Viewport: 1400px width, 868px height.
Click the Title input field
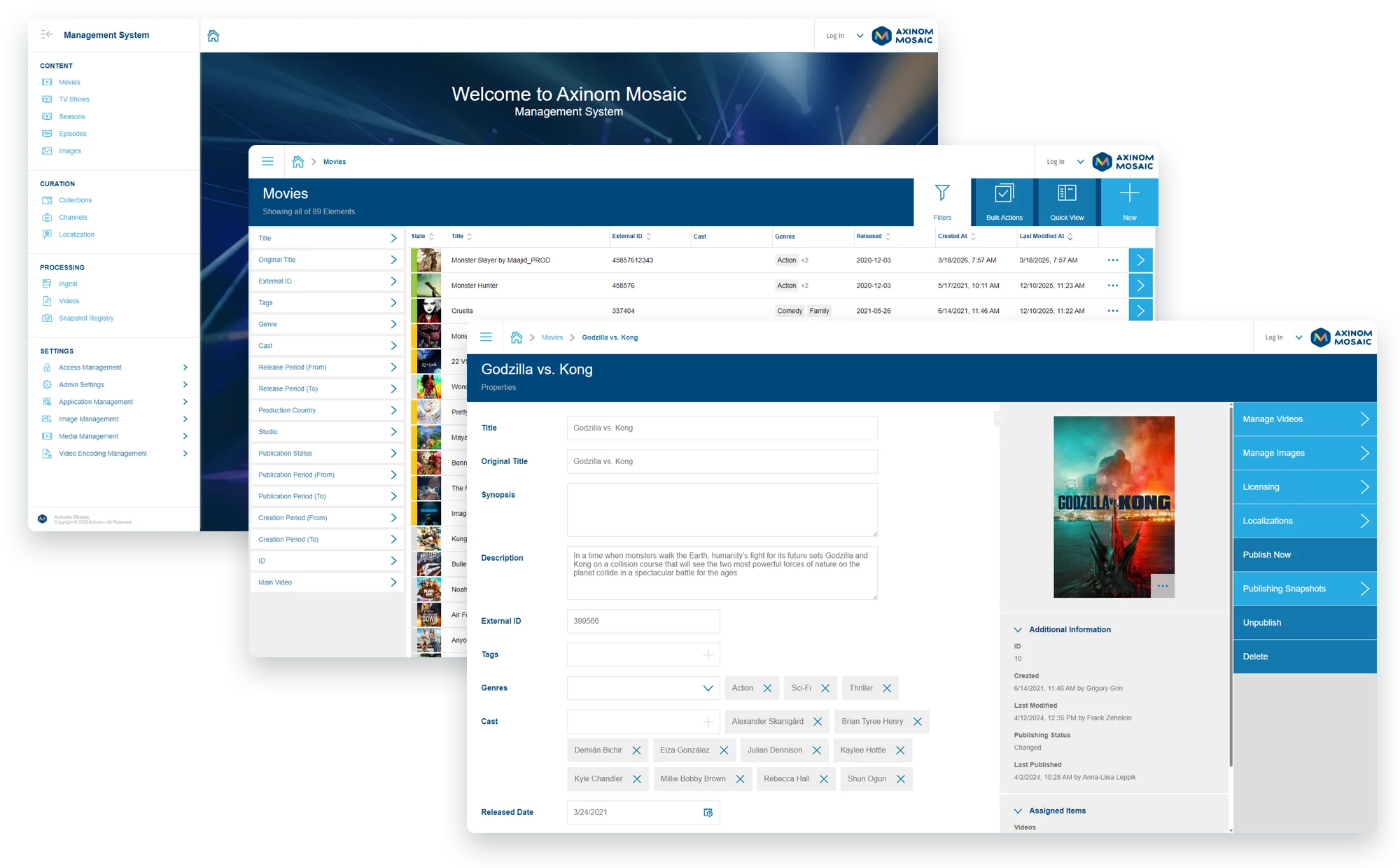[x=722, y=428]
